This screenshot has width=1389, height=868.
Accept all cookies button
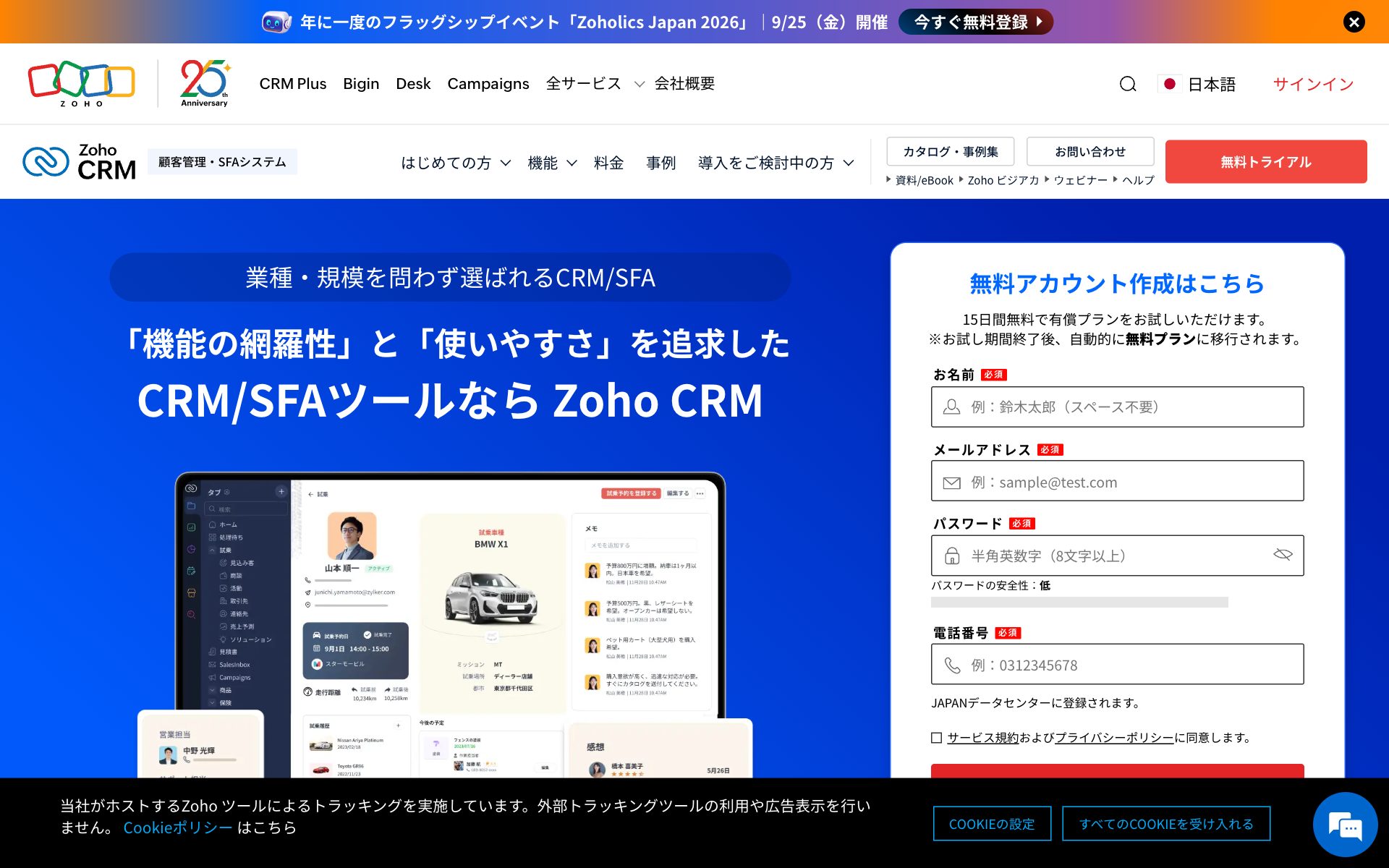[x=1166, y=824]
